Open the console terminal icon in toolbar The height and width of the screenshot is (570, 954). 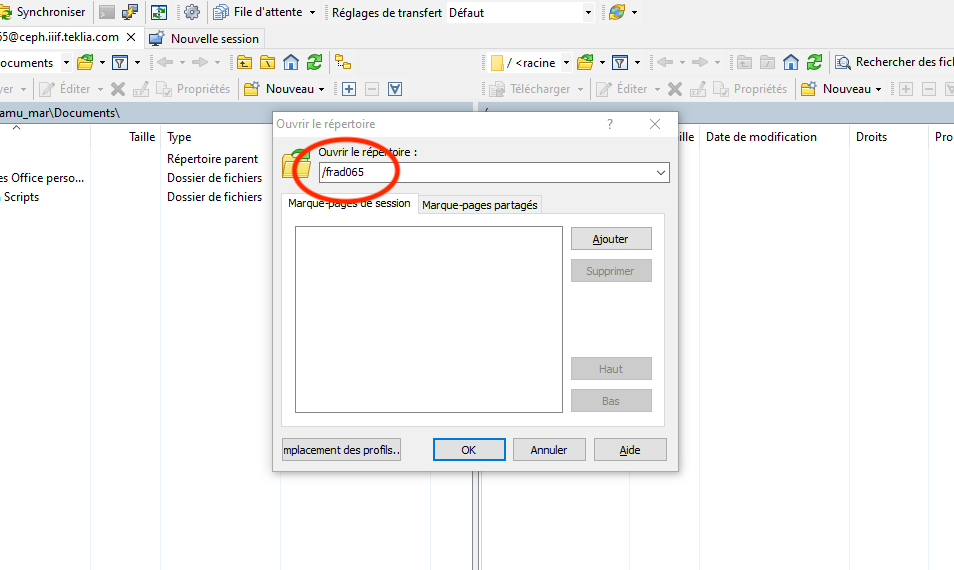tap(107, 12)
